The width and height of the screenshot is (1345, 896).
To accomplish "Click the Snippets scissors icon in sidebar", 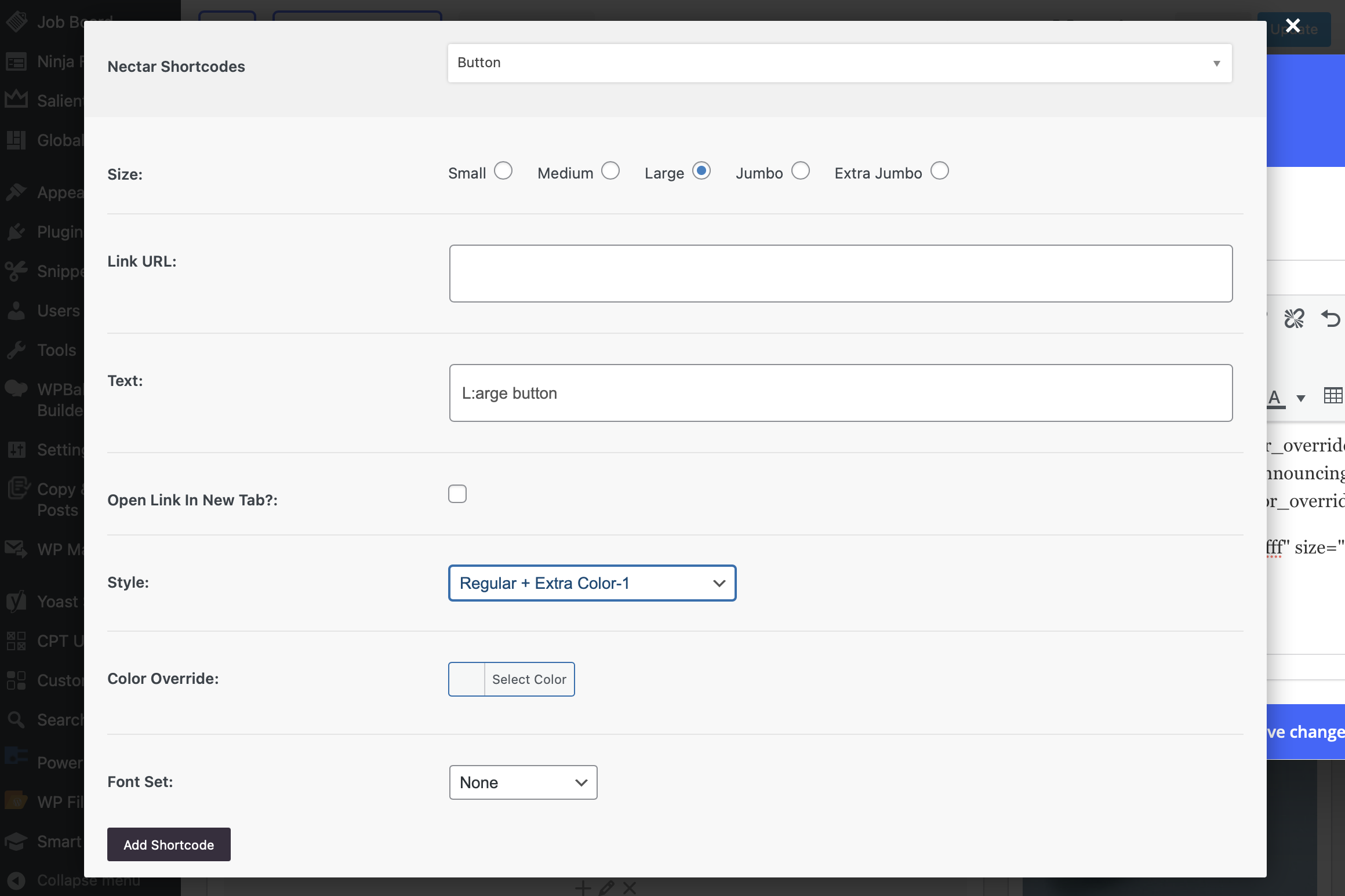I will [x=16, y=271].
